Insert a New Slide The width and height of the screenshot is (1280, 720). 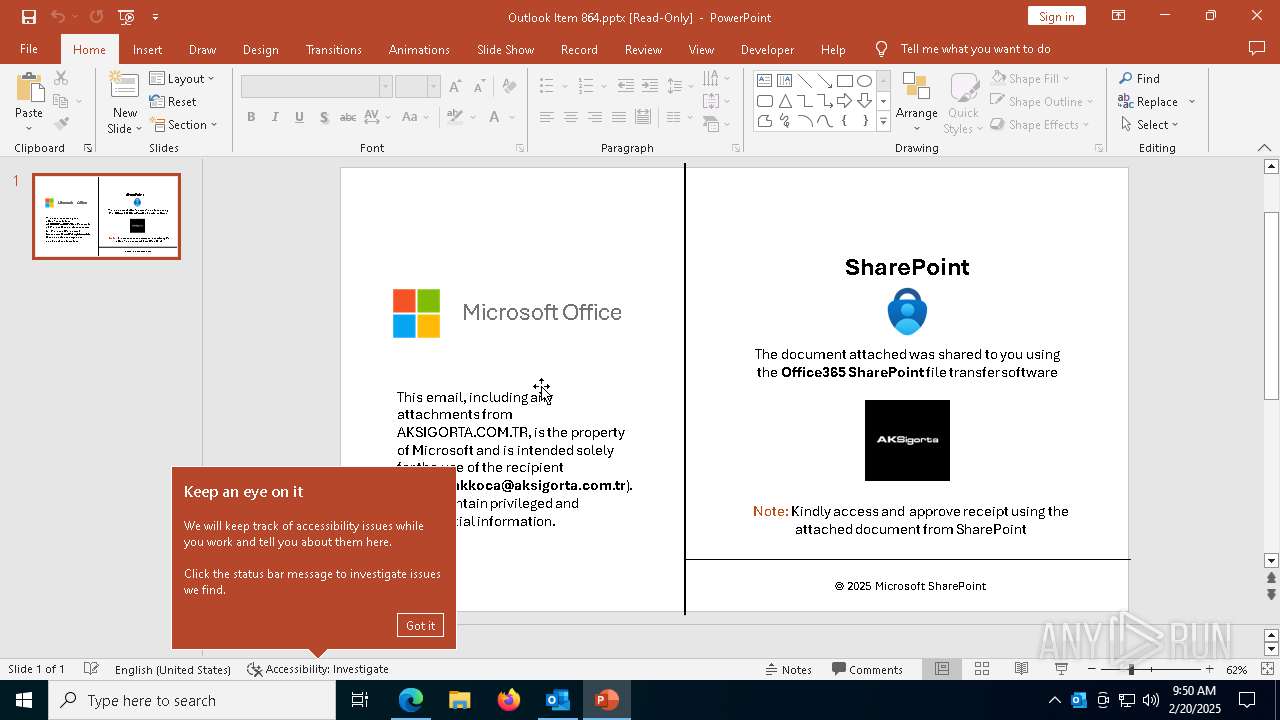pyautogui.click(x=125, y=103)
